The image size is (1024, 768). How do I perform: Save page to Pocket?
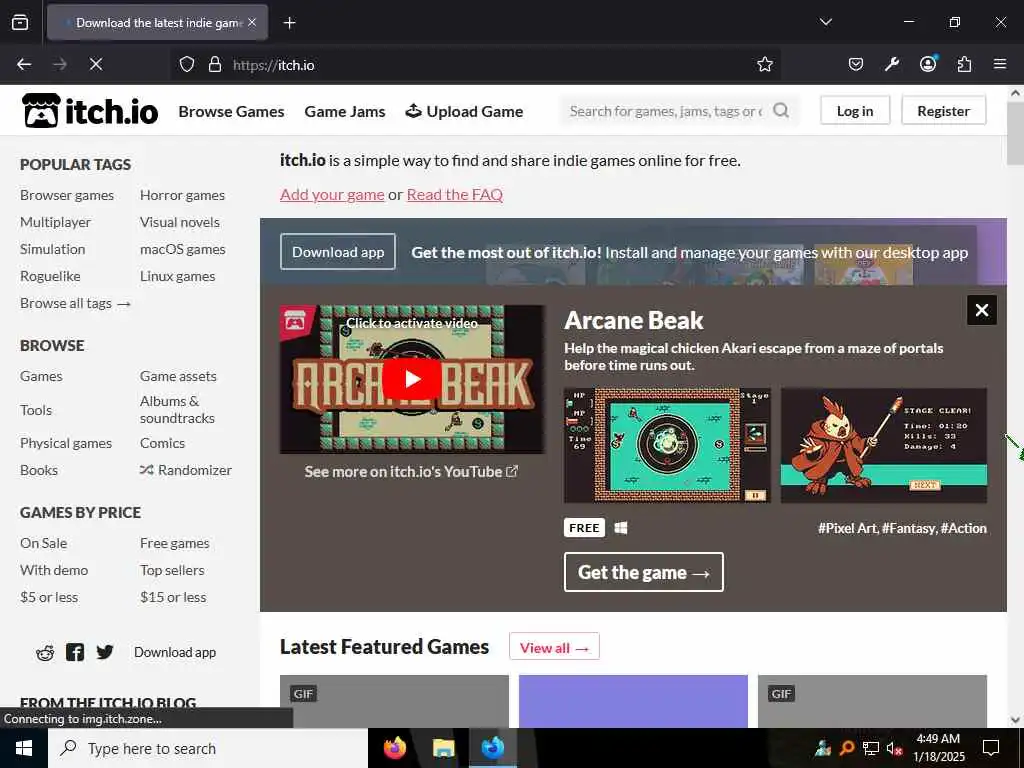(x=856, y=64)
